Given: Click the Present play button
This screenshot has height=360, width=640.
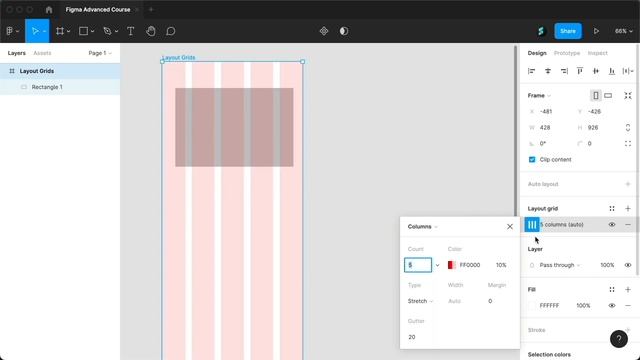Looking at the screenshot, I should tap(596, 31).
